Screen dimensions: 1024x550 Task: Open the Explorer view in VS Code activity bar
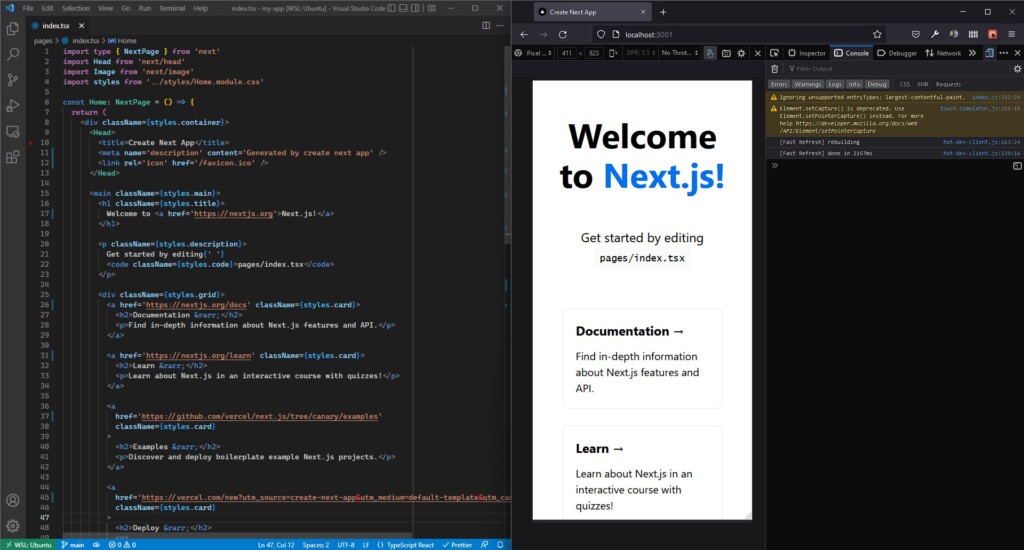click(12, 29)
